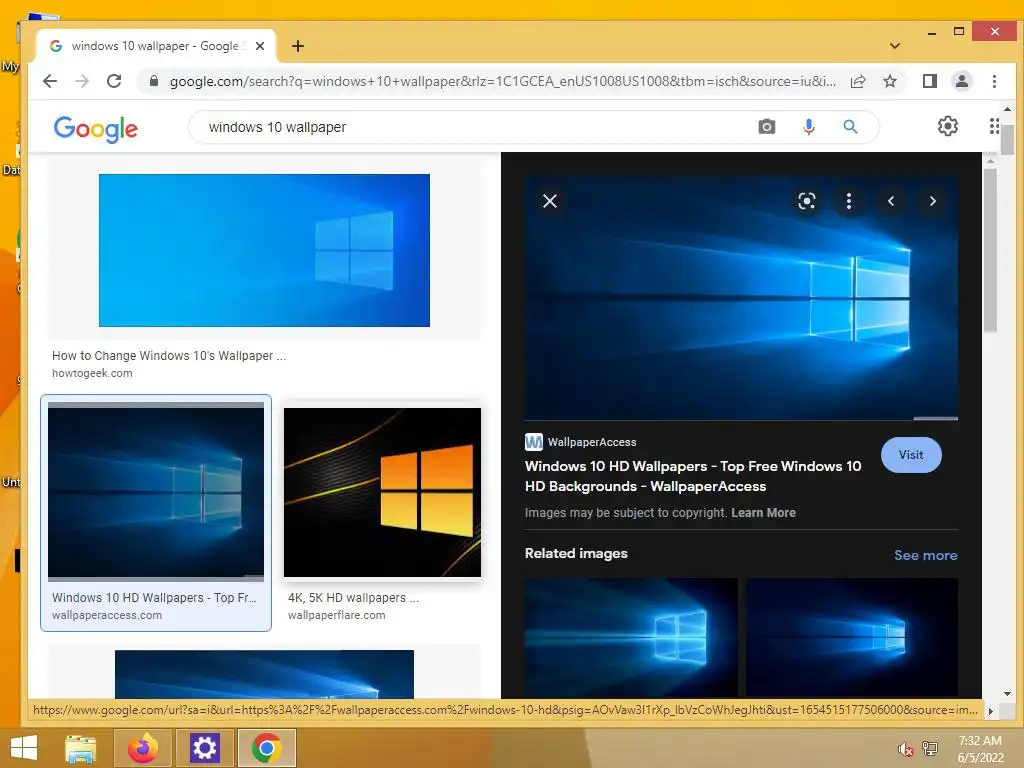Open the tab search dropdown arrow
The image size is (1024, 768).
click(x=895, y=46)
